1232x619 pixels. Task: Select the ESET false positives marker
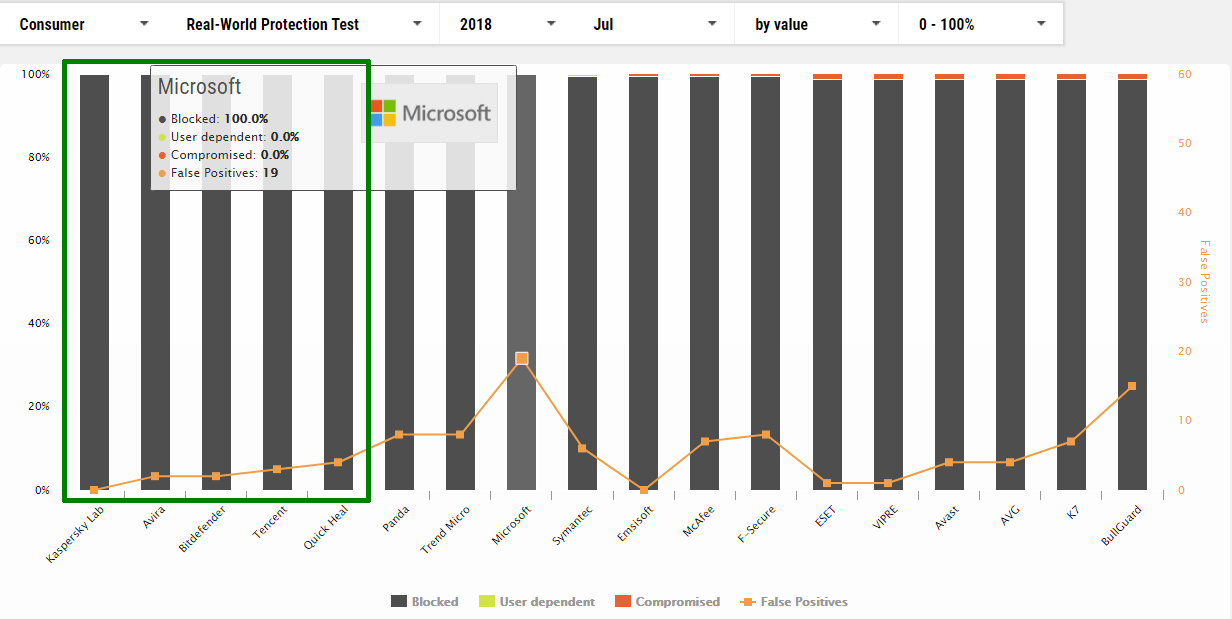[827, 483]
